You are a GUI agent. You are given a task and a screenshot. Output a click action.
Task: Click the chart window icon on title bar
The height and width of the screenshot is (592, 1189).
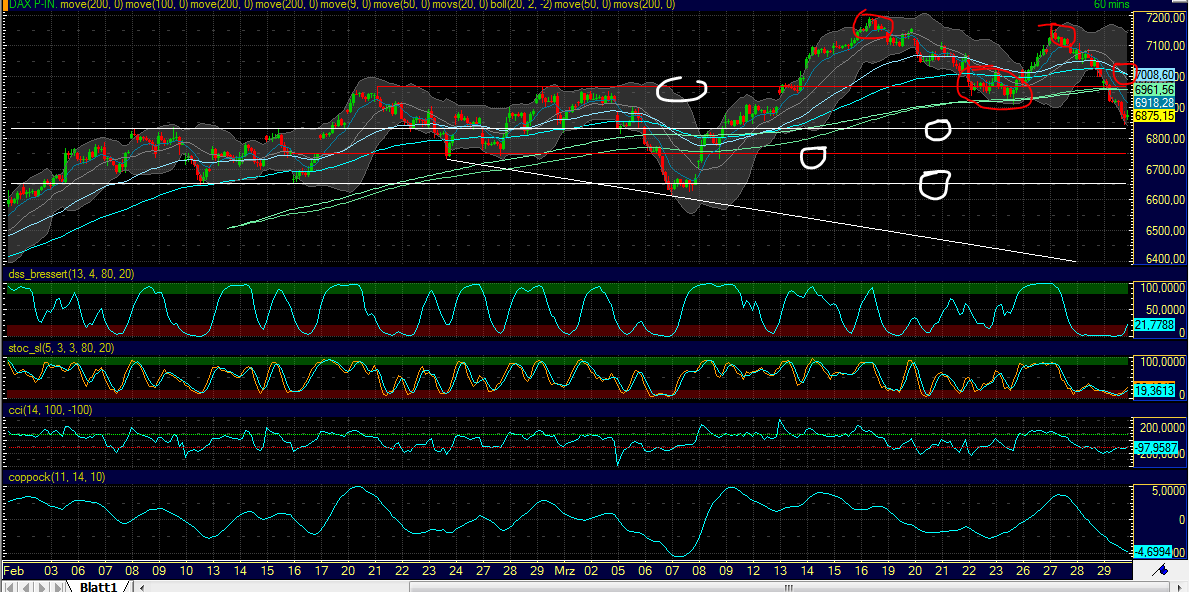(7, 5)
